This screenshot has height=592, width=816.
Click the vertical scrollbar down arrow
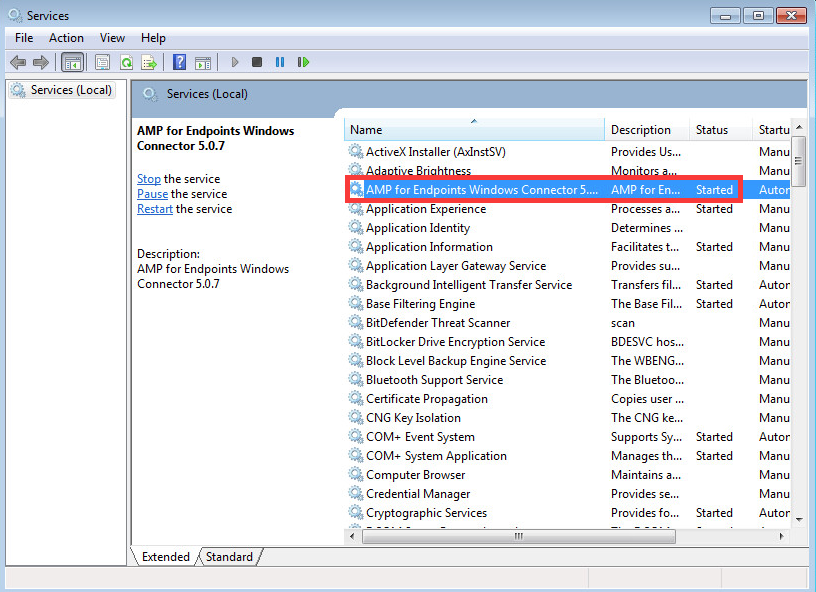(x=799, y=520)
